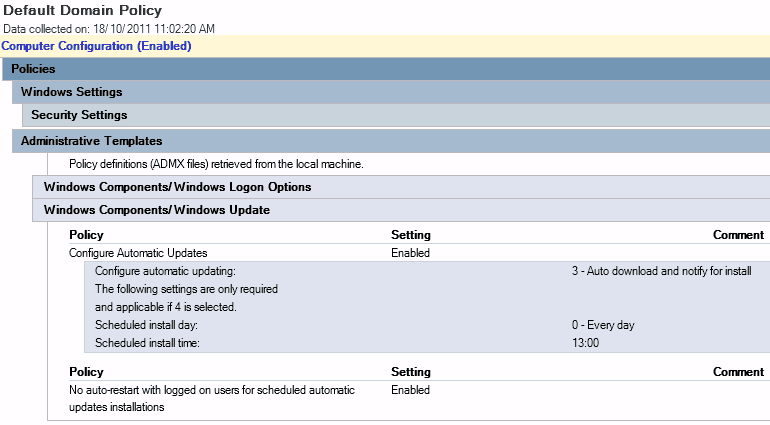This screenshot has width=770, height=425.
Task: Expand the Windows Settings section
Action: point(71,92)
